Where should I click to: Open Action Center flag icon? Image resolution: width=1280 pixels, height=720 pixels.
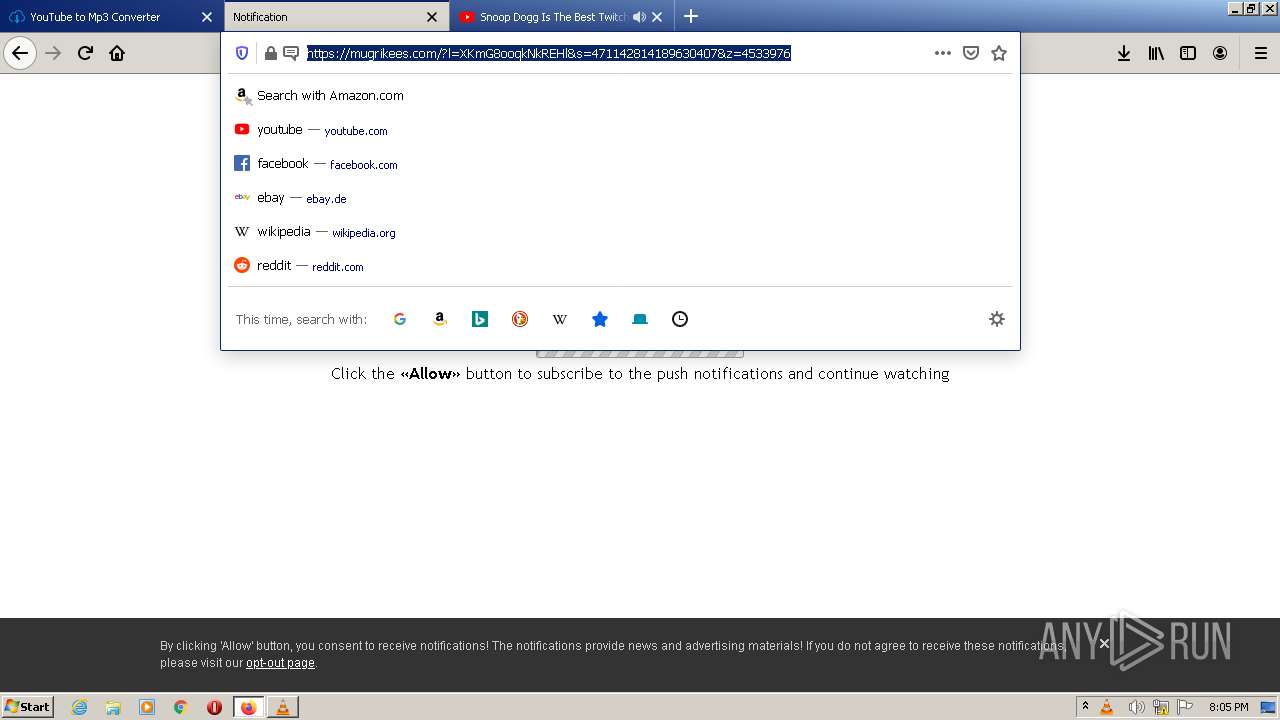1185,707
